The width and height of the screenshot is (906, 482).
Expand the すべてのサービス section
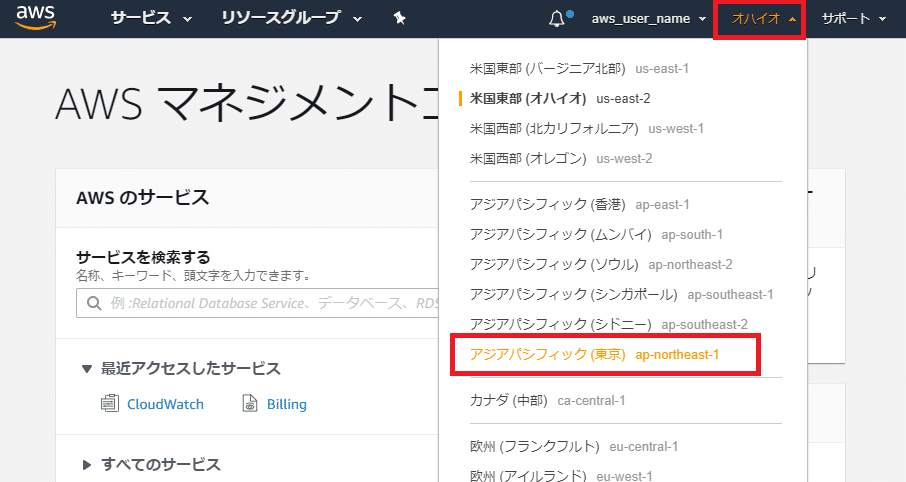coord(151,464)
